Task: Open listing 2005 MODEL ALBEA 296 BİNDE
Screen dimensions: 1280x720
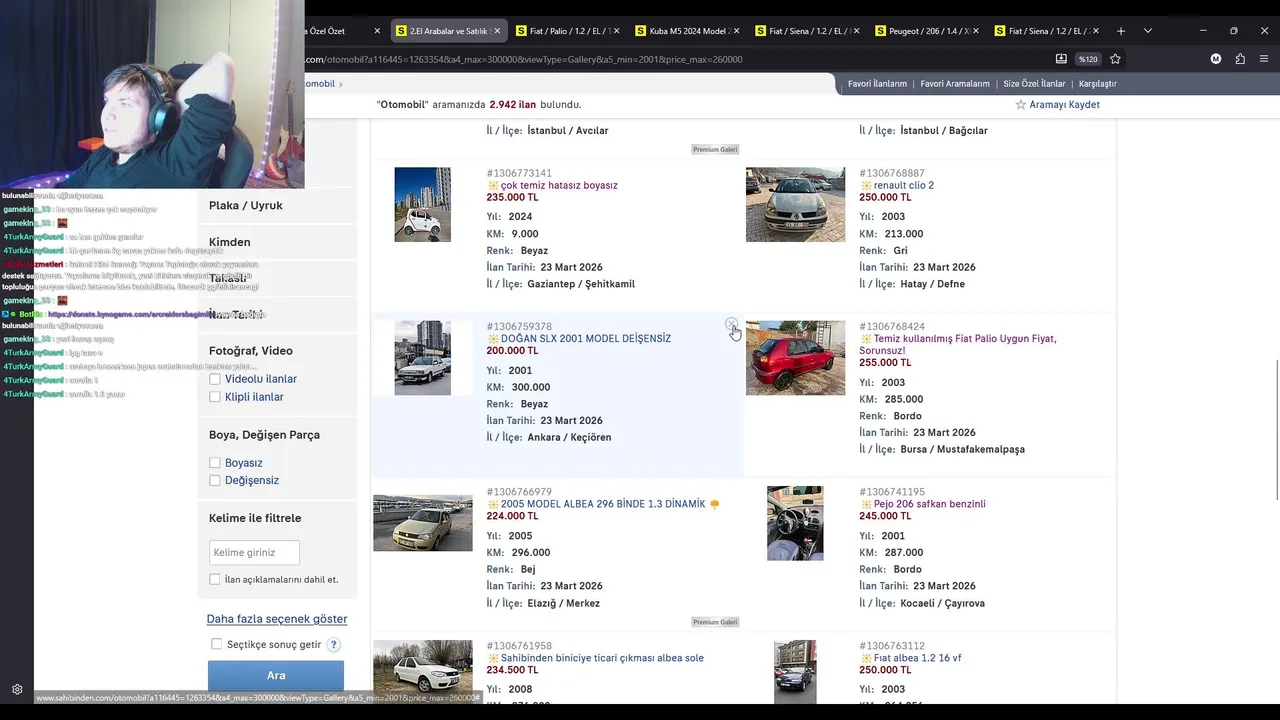Action: 603,504
